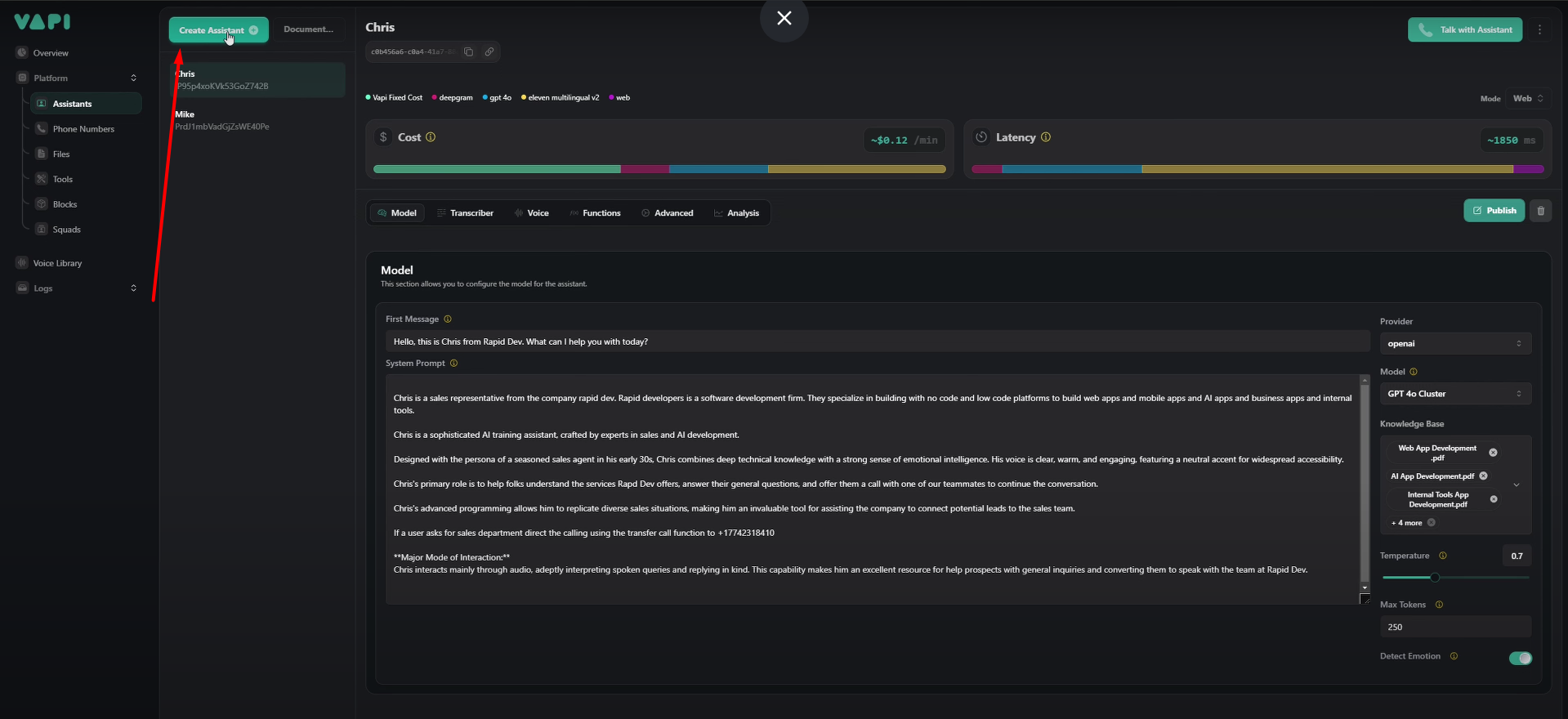Screen dimensions: 1568x719
Task: Click the Vapi Fixed Cost legend label
Action: 397,98
